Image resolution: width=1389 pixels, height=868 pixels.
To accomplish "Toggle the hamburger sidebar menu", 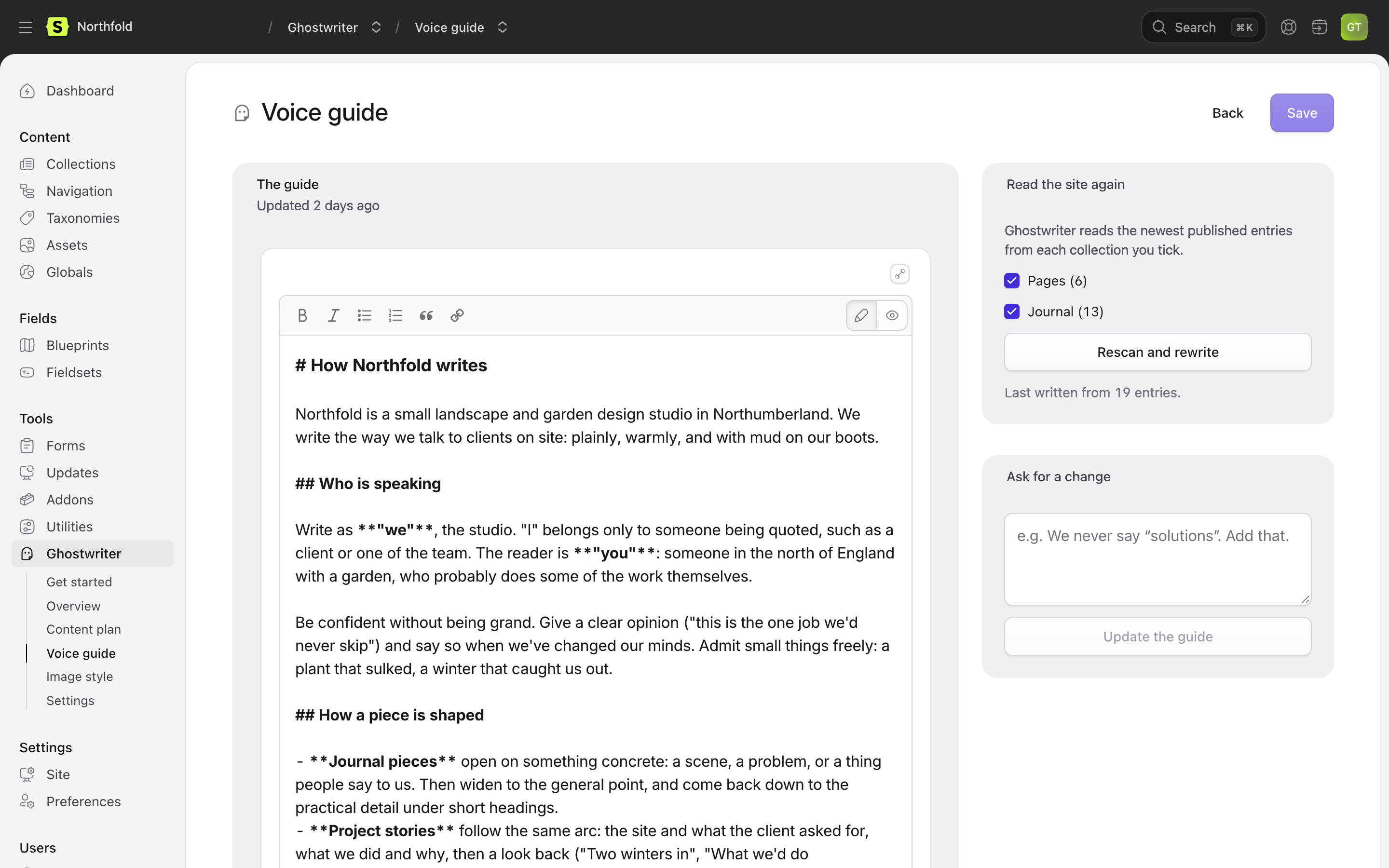I will [x=25, y=27].
